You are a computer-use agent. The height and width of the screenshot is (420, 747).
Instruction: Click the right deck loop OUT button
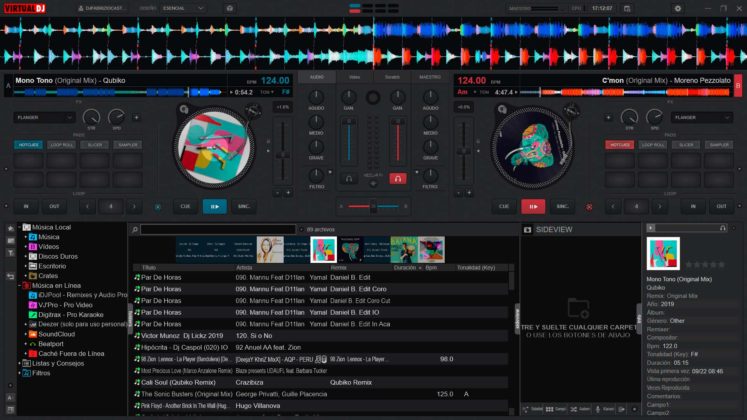[x=721, y=207]
